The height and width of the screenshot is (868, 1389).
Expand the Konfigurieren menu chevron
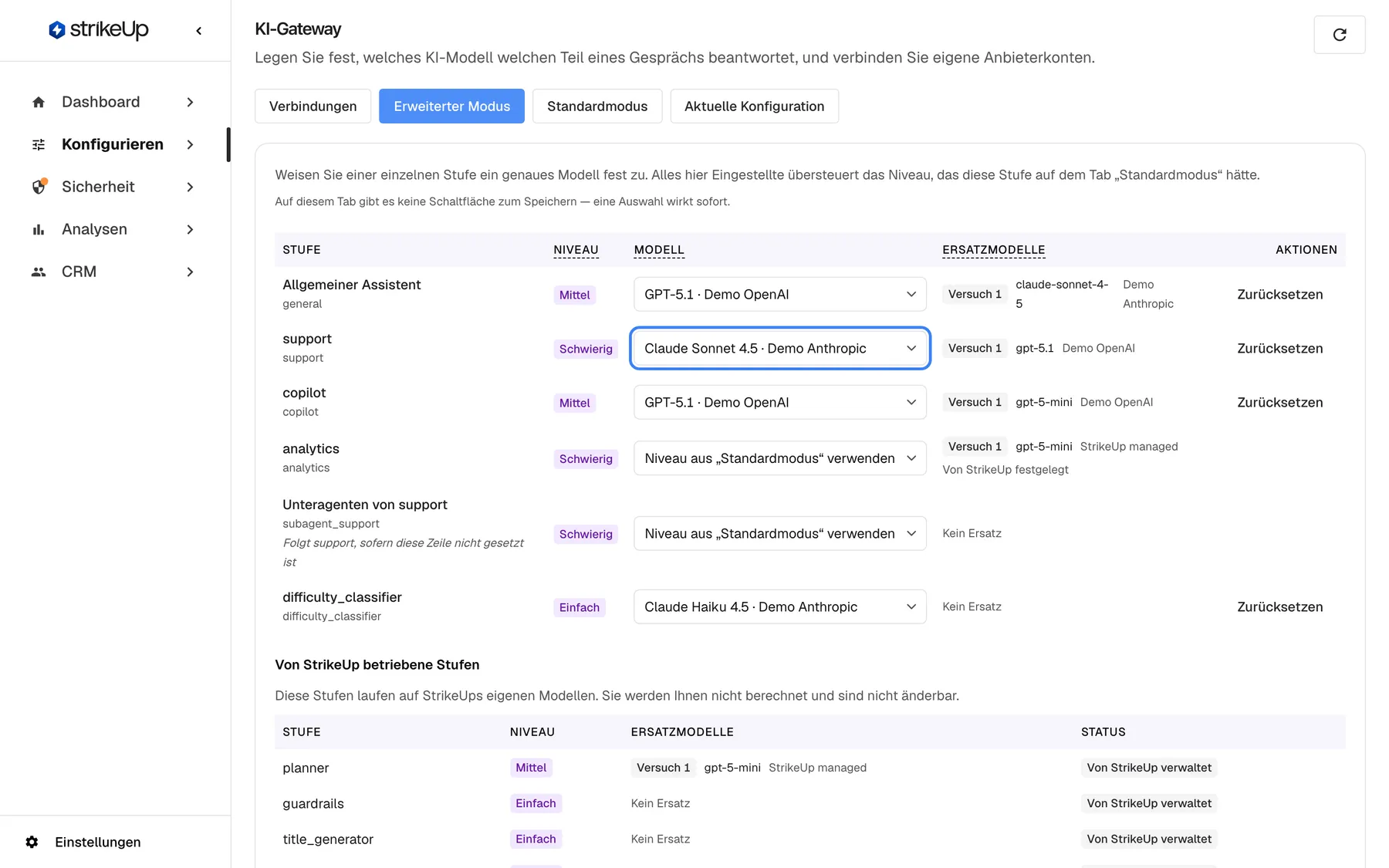tap(190, 144)
